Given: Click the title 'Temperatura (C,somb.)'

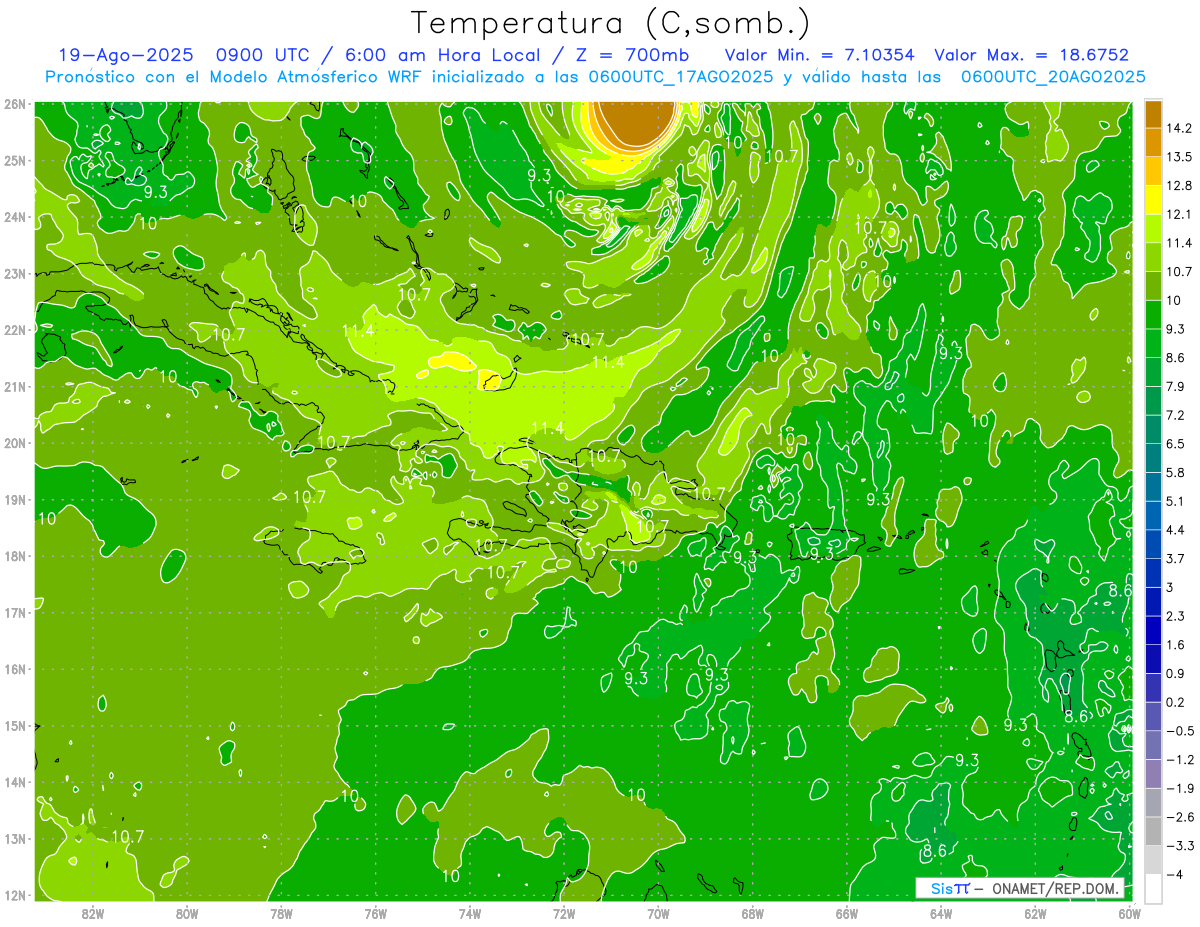Looking at the screenshot, I should (x=612, y=22).
